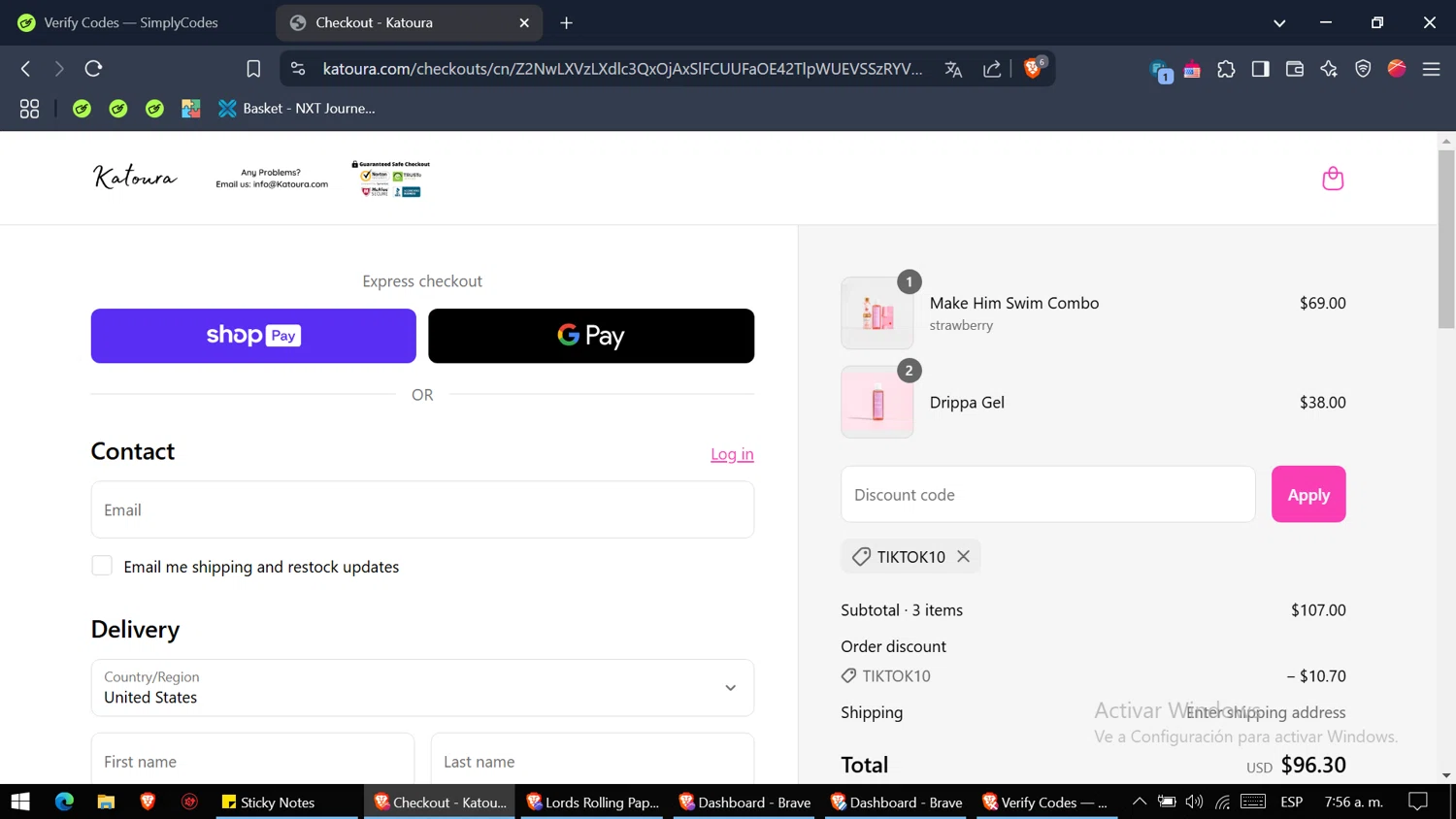This screenshot has width=1456, height=819.
Task: Click the translate page icon
Action: coord(953,68)
